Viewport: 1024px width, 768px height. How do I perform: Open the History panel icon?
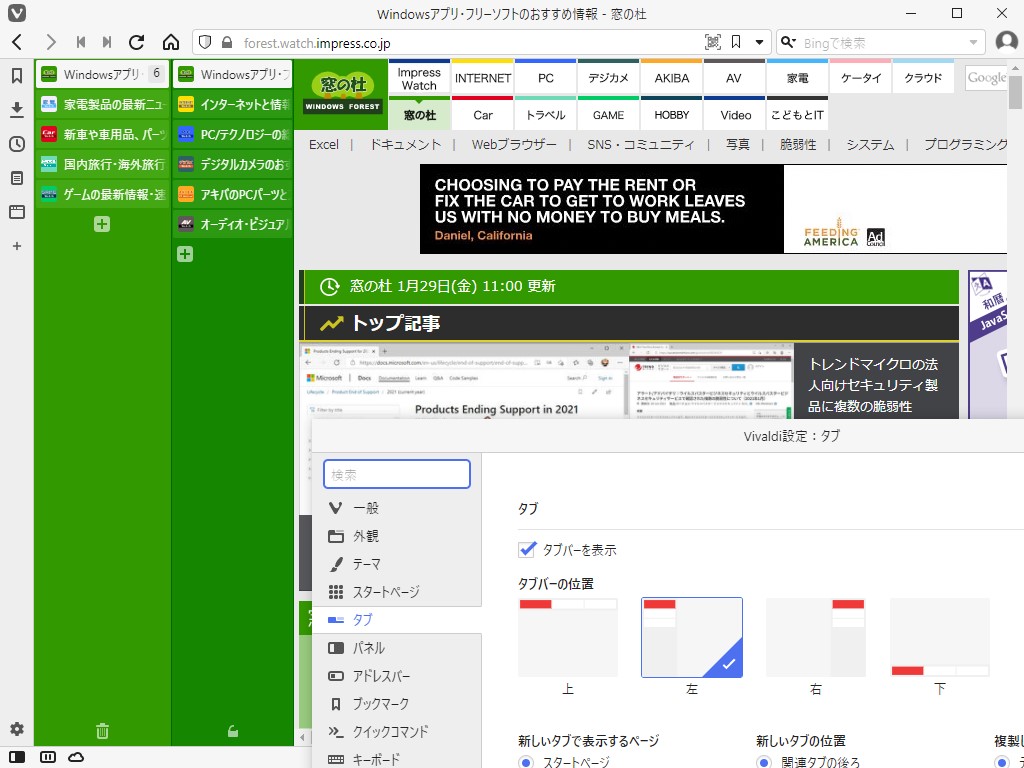point(16,144)
